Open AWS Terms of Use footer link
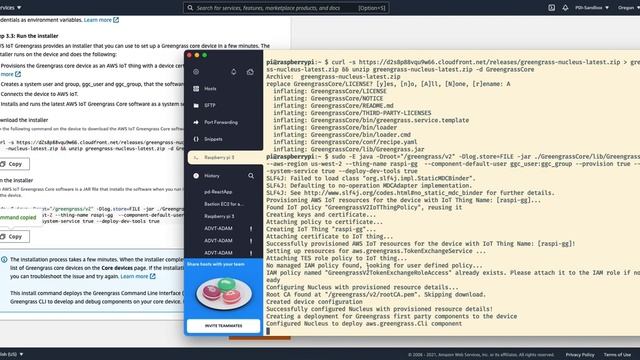 click(617, 355)
